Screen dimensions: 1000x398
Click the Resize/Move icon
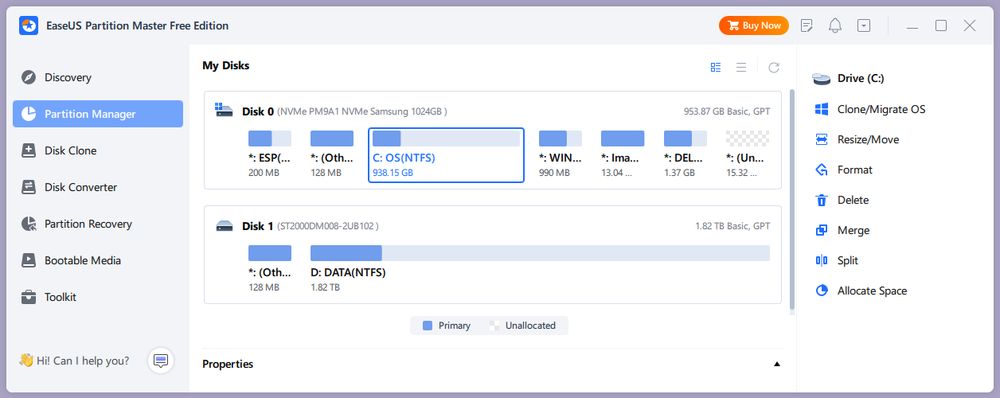tap(821, 140)
